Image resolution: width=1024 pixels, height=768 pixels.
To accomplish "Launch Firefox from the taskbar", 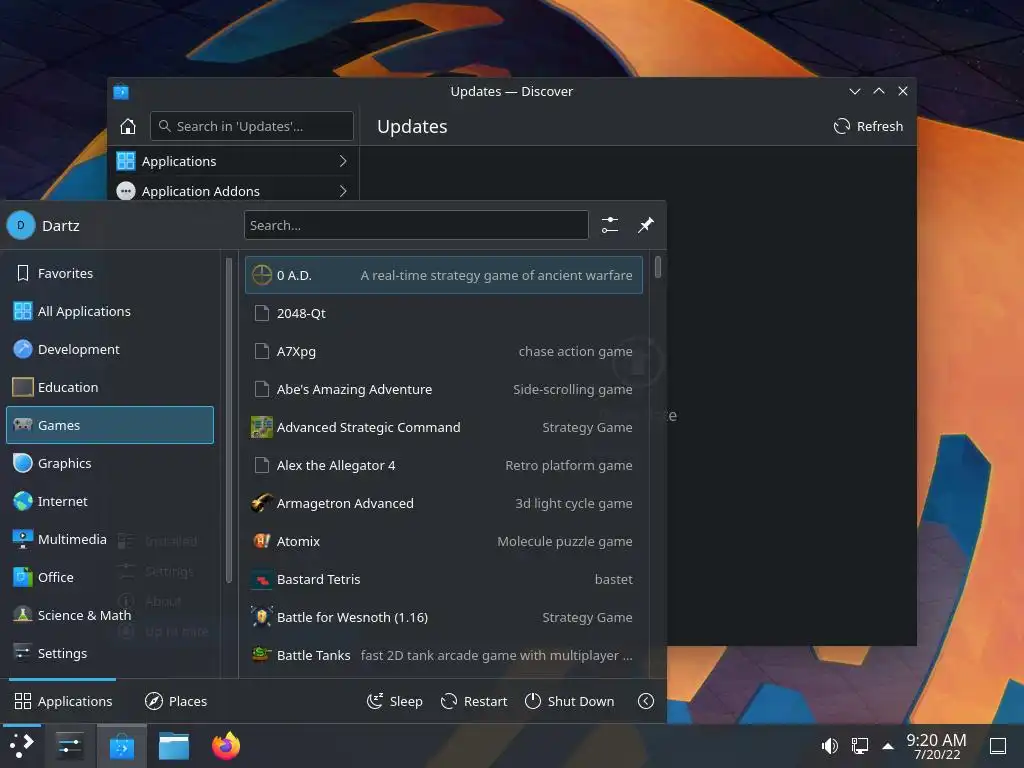I will point(226,746).
